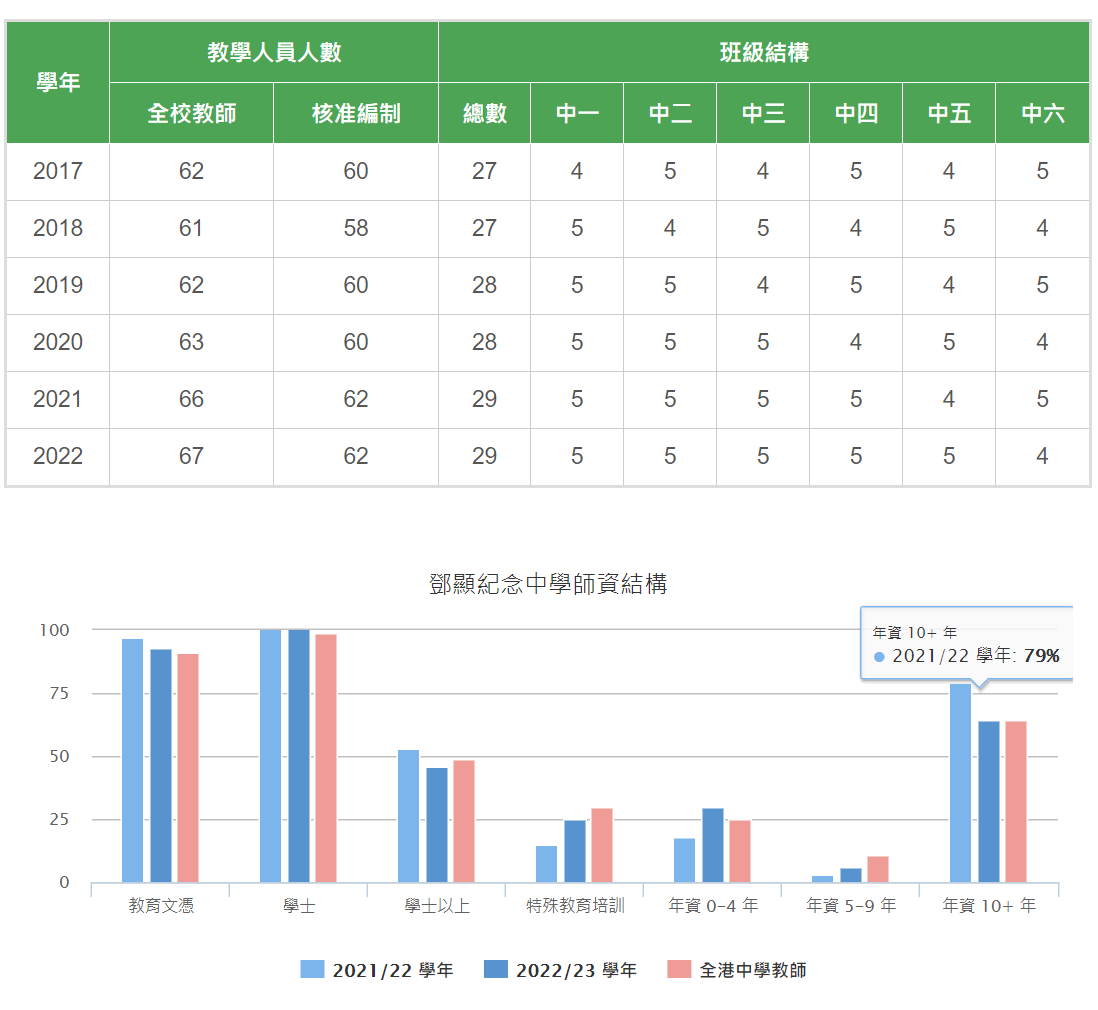
Task: Click the 75 y-axis label
Action: pos(60,693)
